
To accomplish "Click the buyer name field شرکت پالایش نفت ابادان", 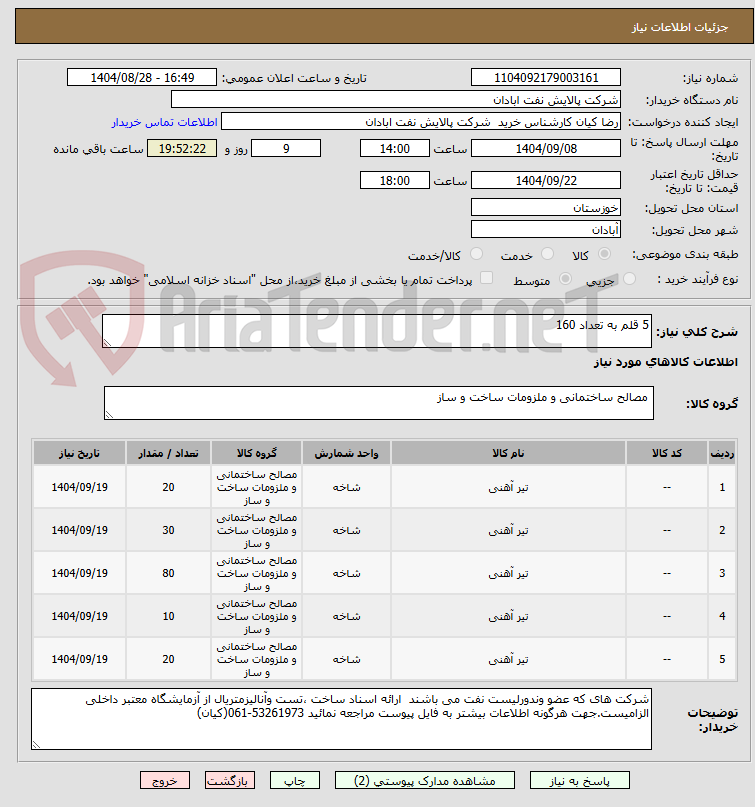I will pyautogui.click(x=396, y=100).
